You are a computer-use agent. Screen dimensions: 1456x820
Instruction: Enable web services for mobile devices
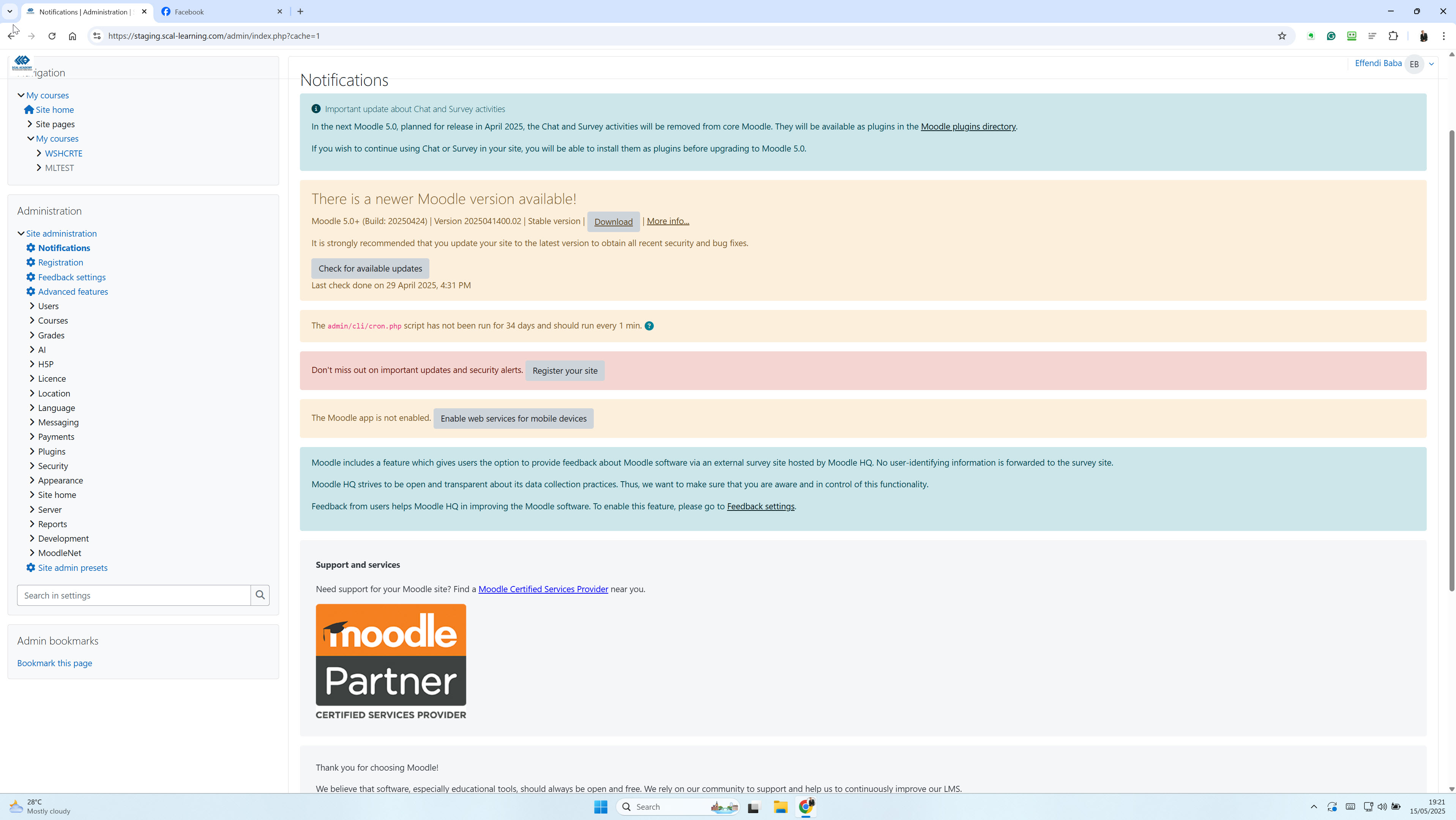pyautogui.click(x=513, y=419)
